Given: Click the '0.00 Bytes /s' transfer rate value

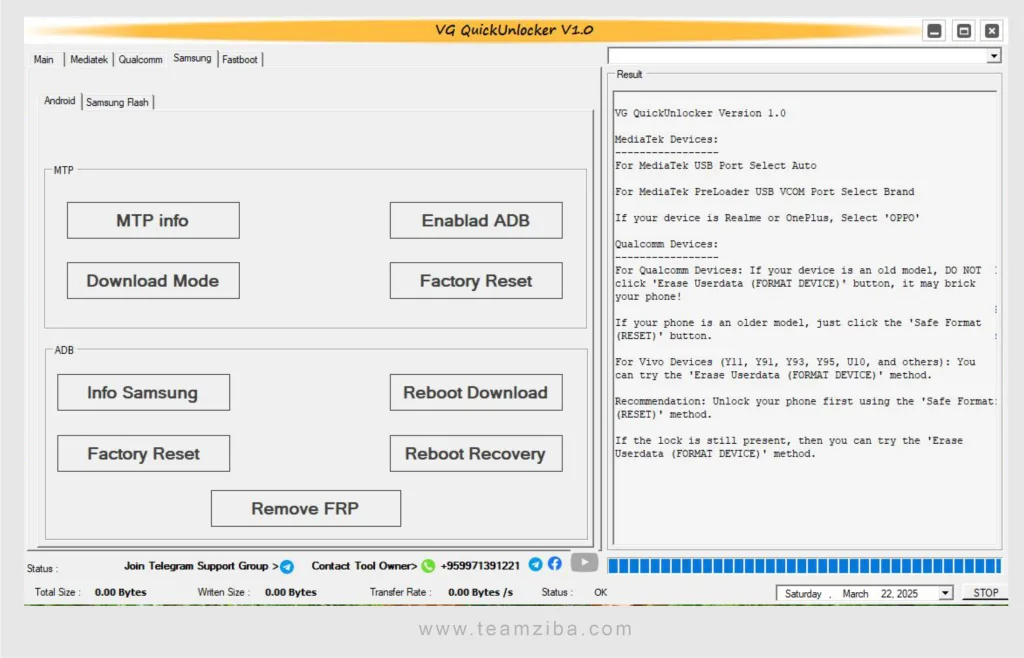Looking at the screenshot, I should tap(480, 592).
